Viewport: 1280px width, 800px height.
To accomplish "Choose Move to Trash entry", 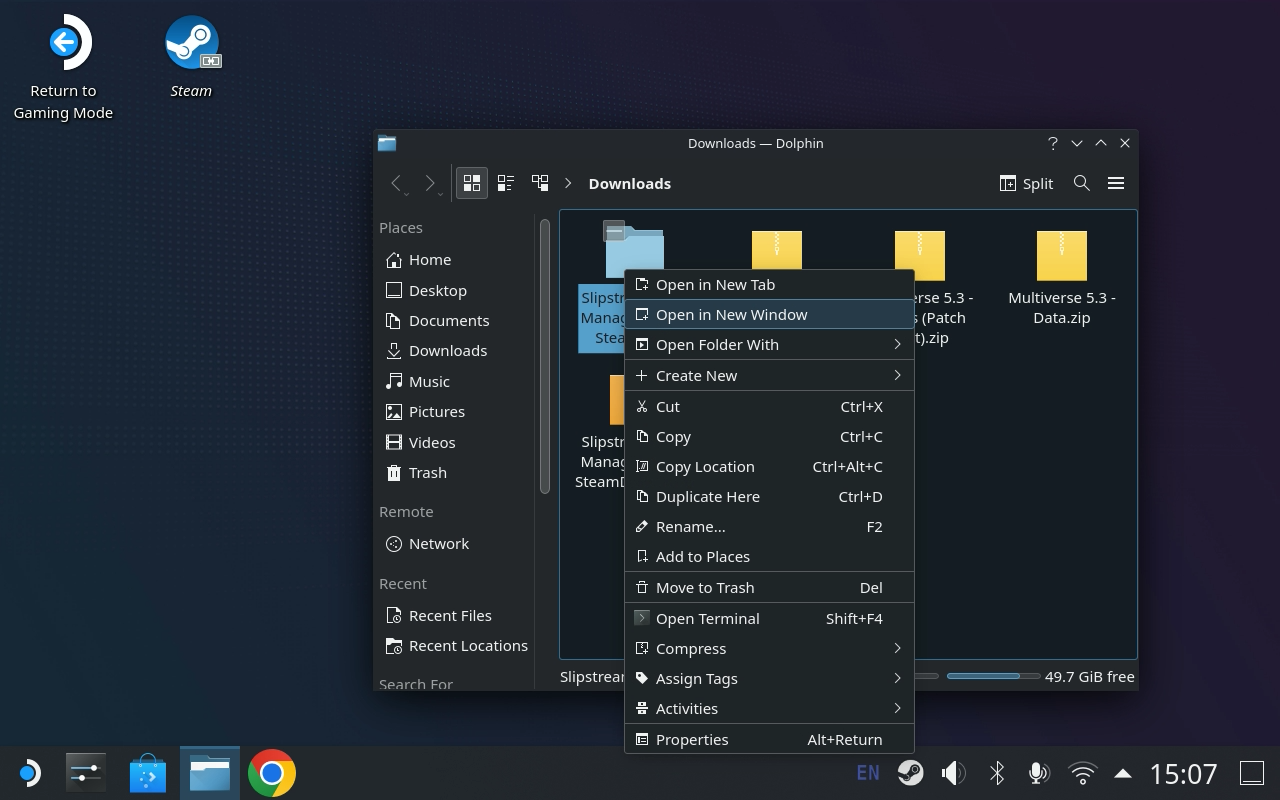I will 769,587.
